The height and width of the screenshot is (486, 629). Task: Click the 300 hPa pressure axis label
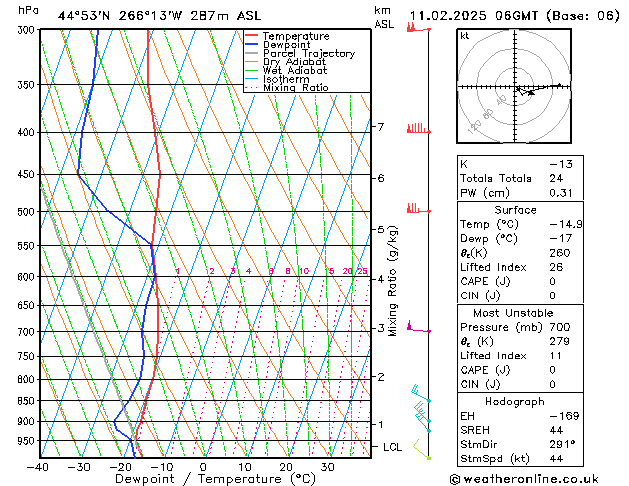pos(27,30)
